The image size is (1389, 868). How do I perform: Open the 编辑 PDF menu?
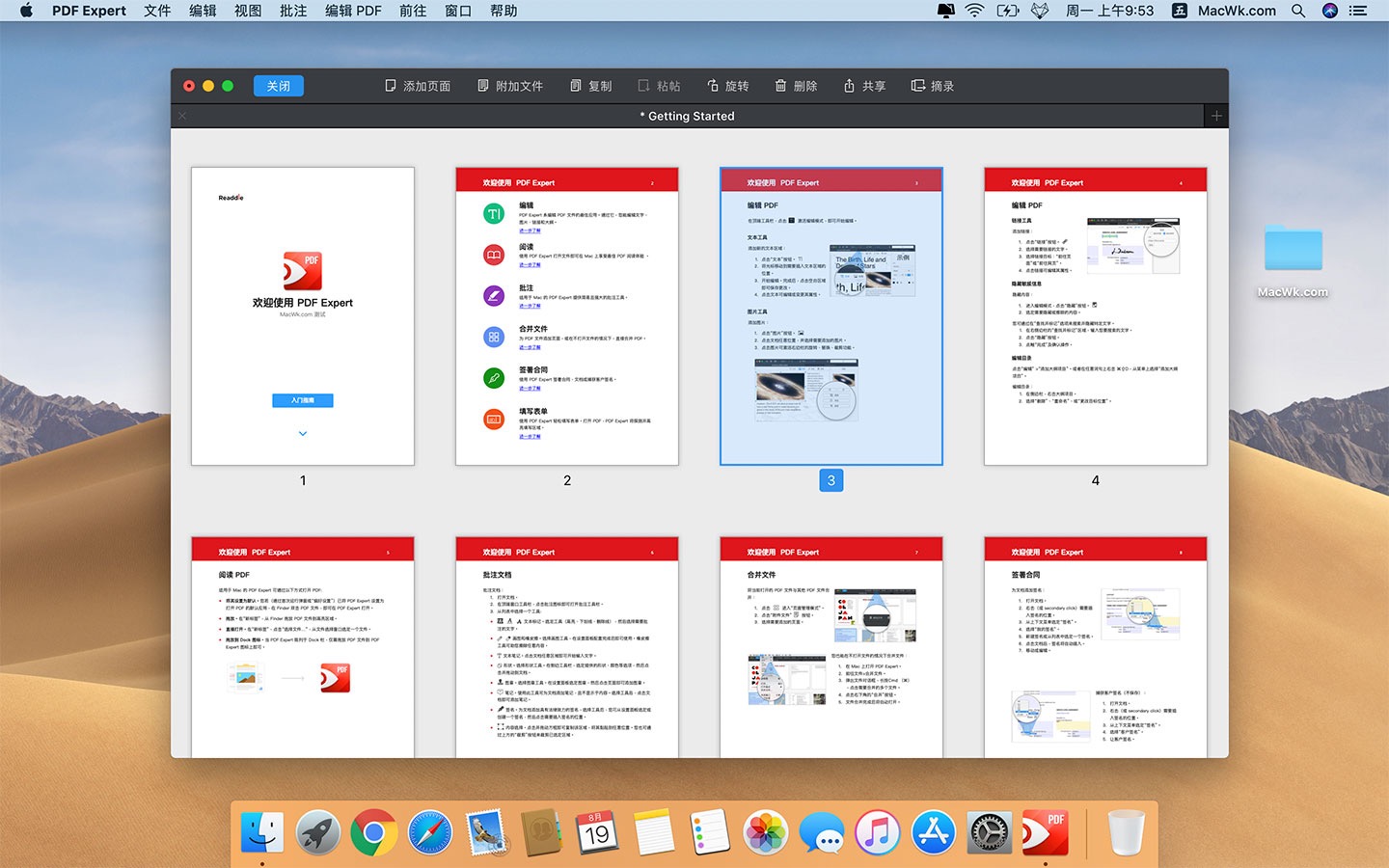click(353, 11)
